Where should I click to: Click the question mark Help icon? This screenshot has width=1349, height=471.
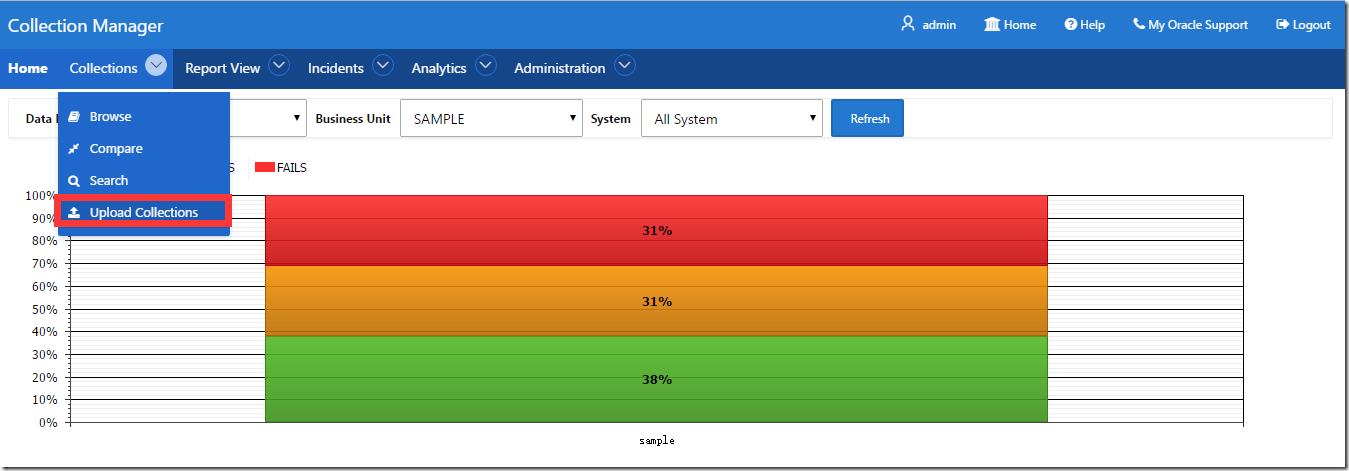pos(1070,24)
